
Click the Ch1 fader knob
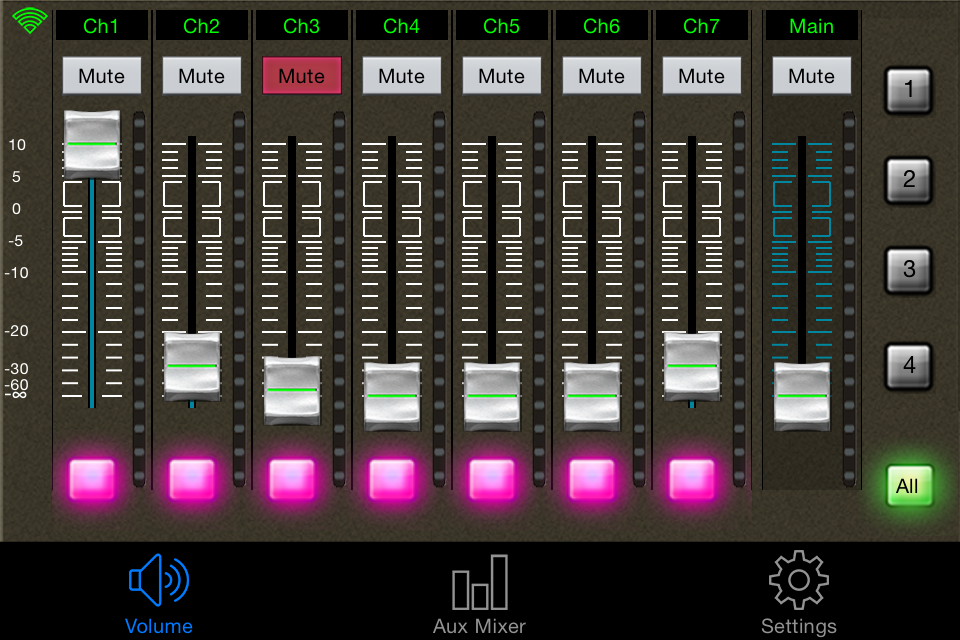[92, 144]
